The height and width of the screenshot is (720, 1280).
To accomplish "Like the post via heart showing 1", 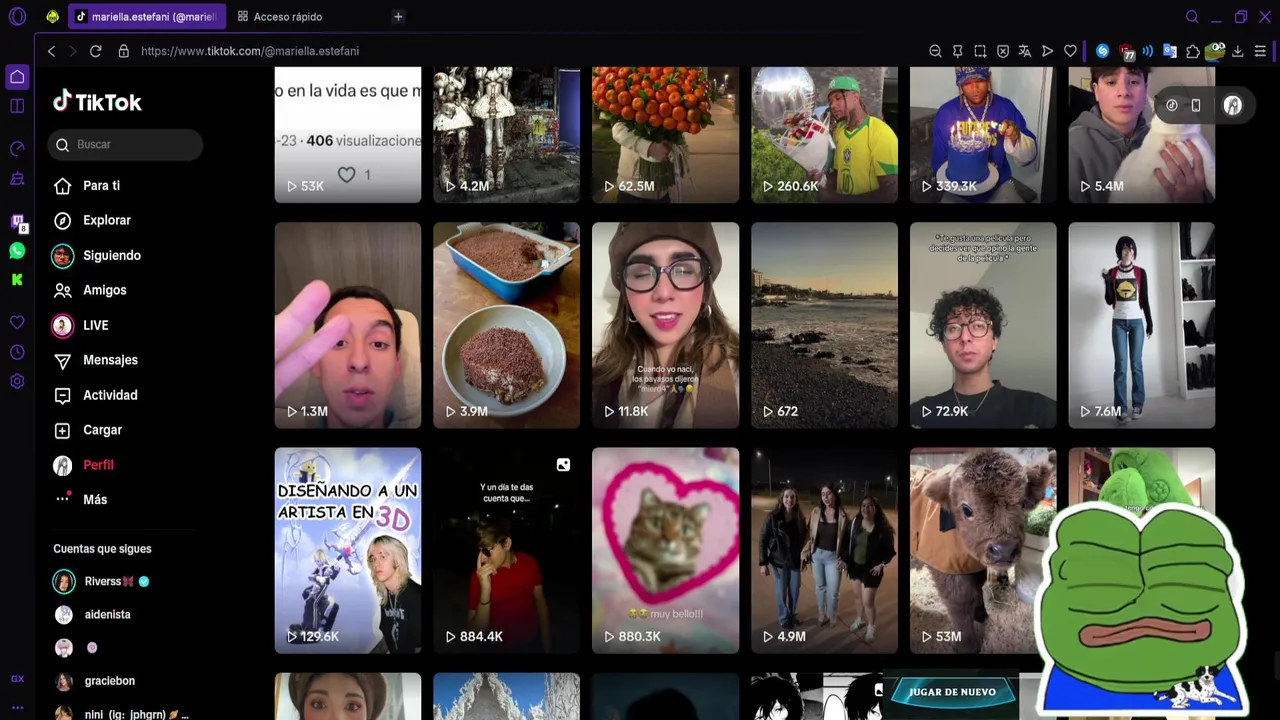I will 346,175.
